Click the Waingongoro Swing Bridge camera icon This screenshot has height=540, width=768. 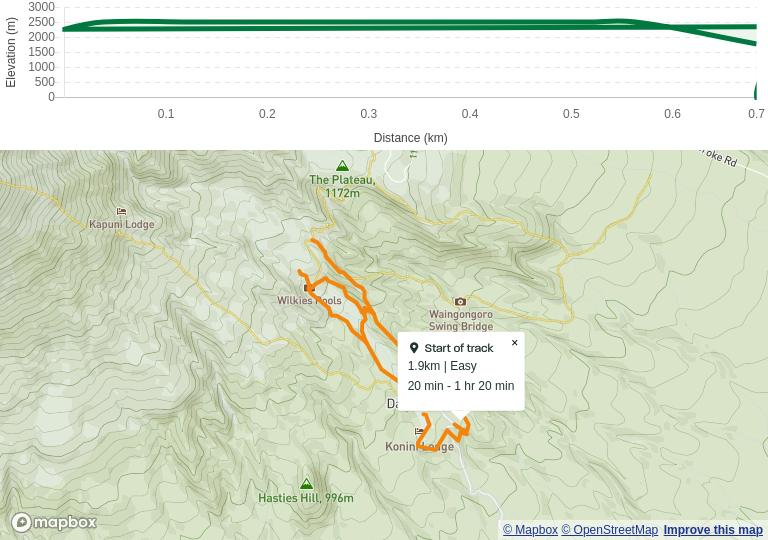pyautogui.click(x=460, y=301)
